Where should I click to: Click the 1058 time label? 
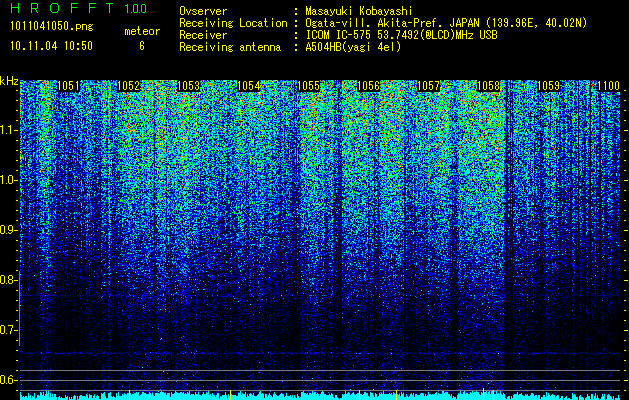point(488,86)
